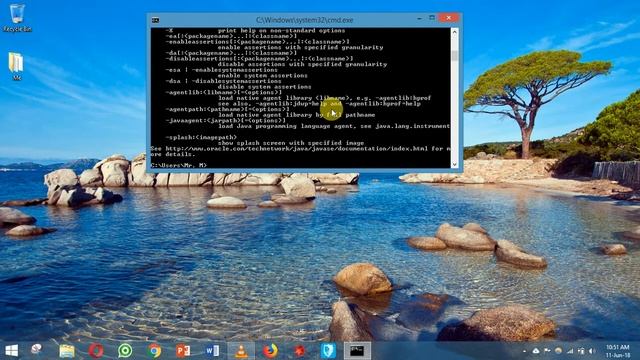Open the second taskbar icon beside Start

pos(37,350)
